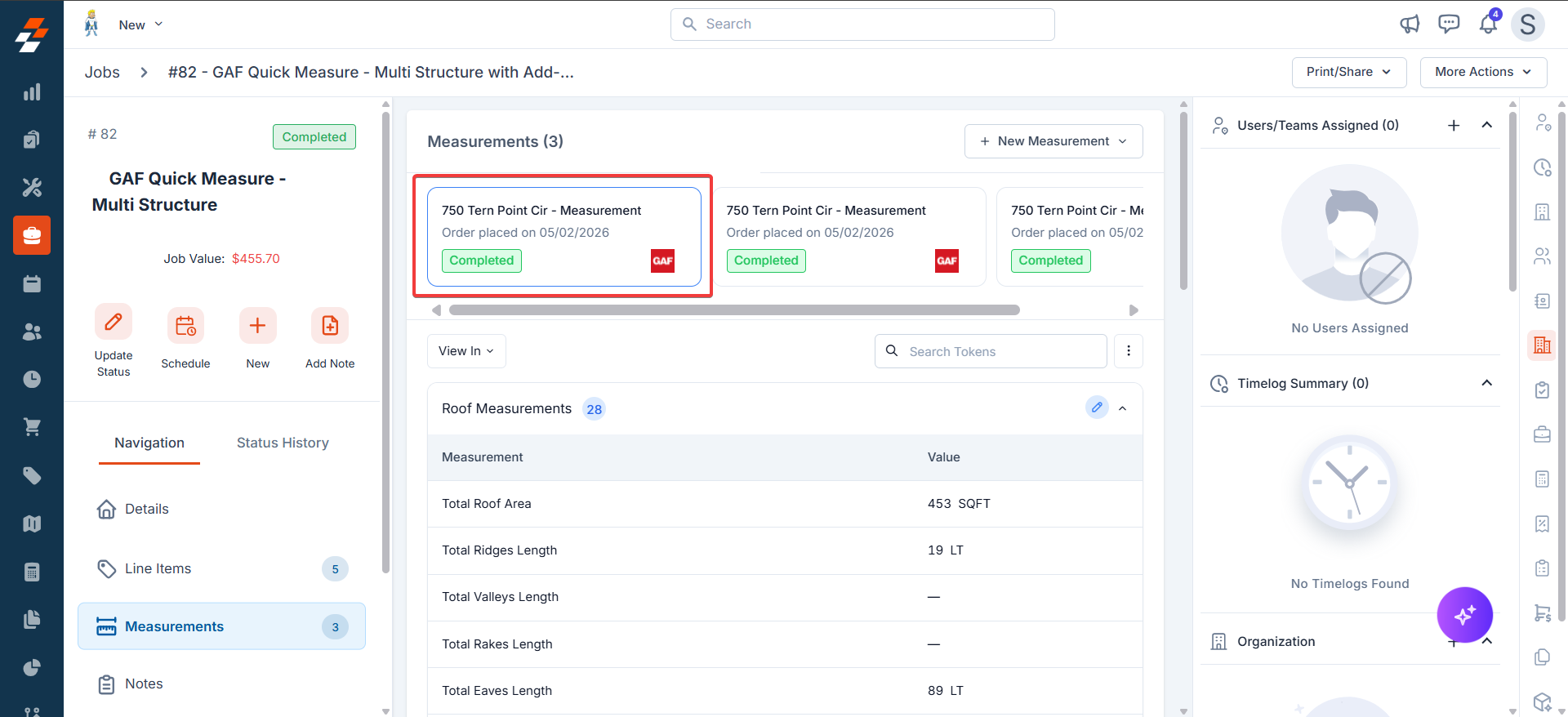Click the measurement cards horizontal scrollbar
Image resolution: width=1568 pixels, height=717 pixels.
tap(734, 310)
